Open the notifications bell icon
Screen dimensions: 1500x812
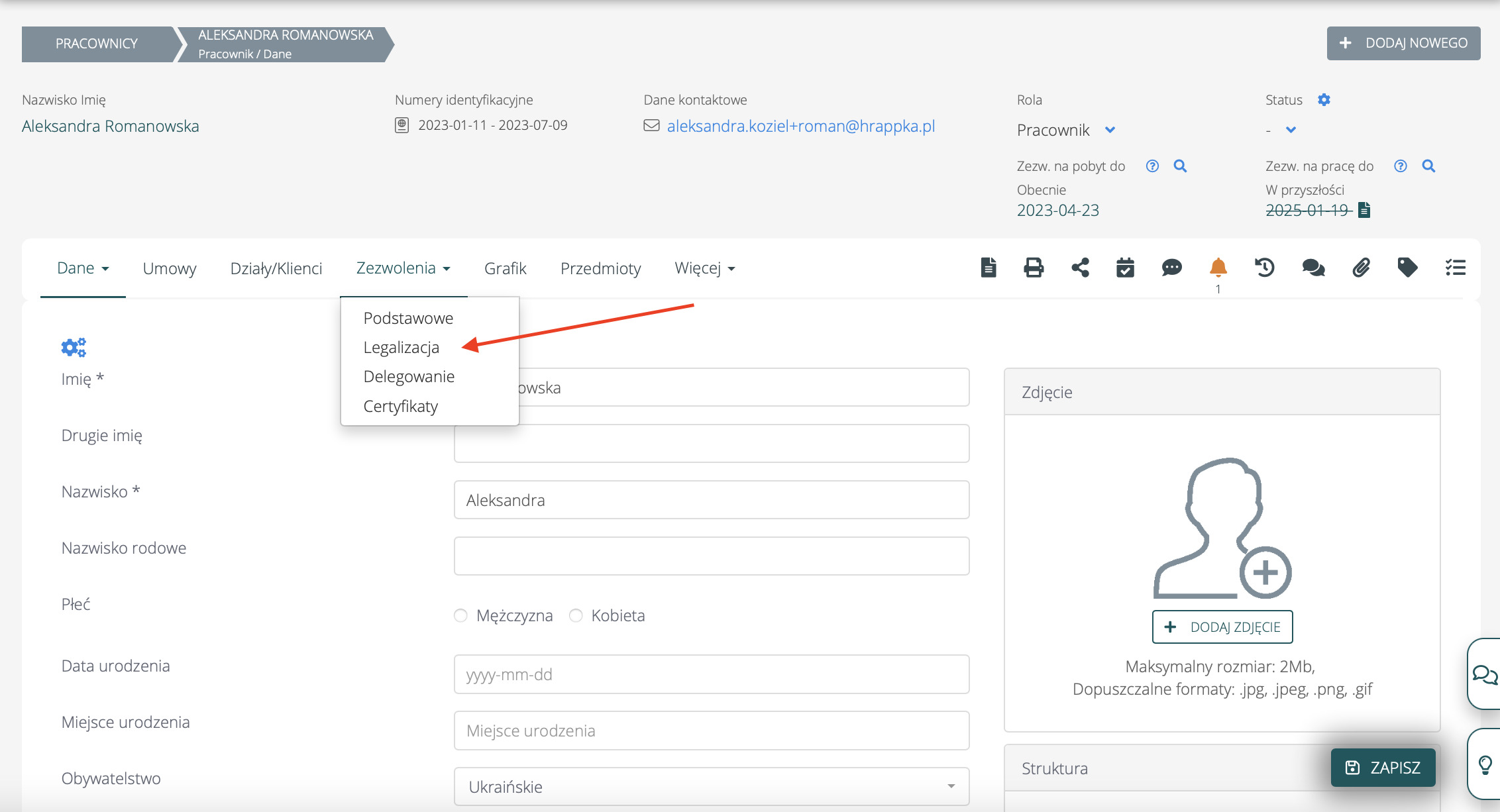[1218, 268]
